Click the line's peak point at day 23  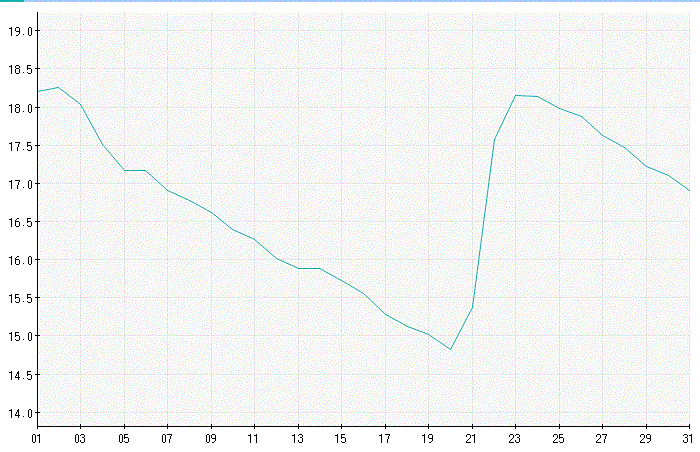click(516, 95)
